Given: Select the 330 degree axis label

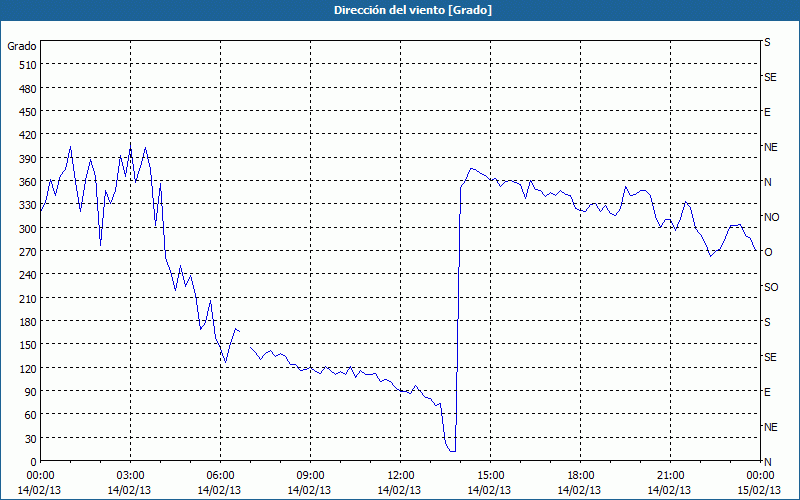Looking at the screenshot, I should [28, 205].
